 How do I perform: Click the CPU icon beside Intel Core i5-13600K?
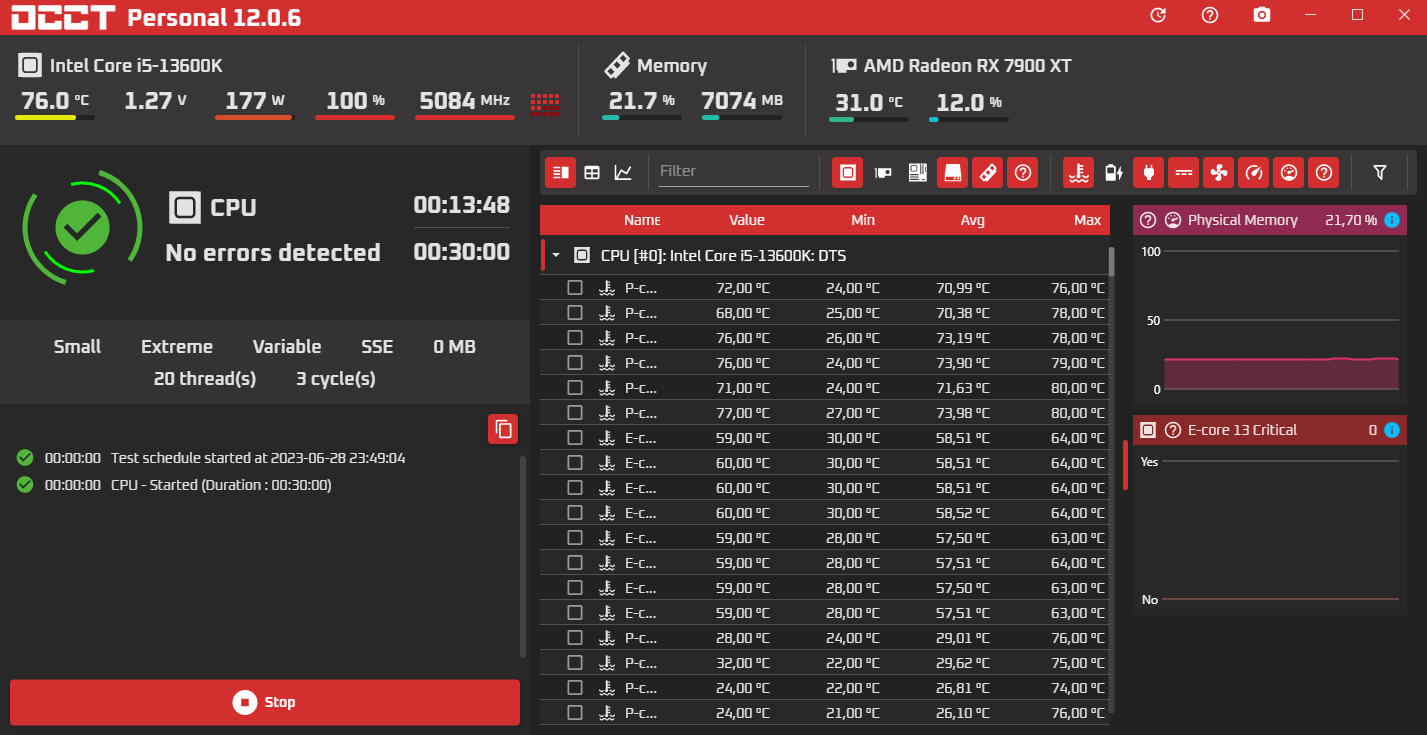30,66
